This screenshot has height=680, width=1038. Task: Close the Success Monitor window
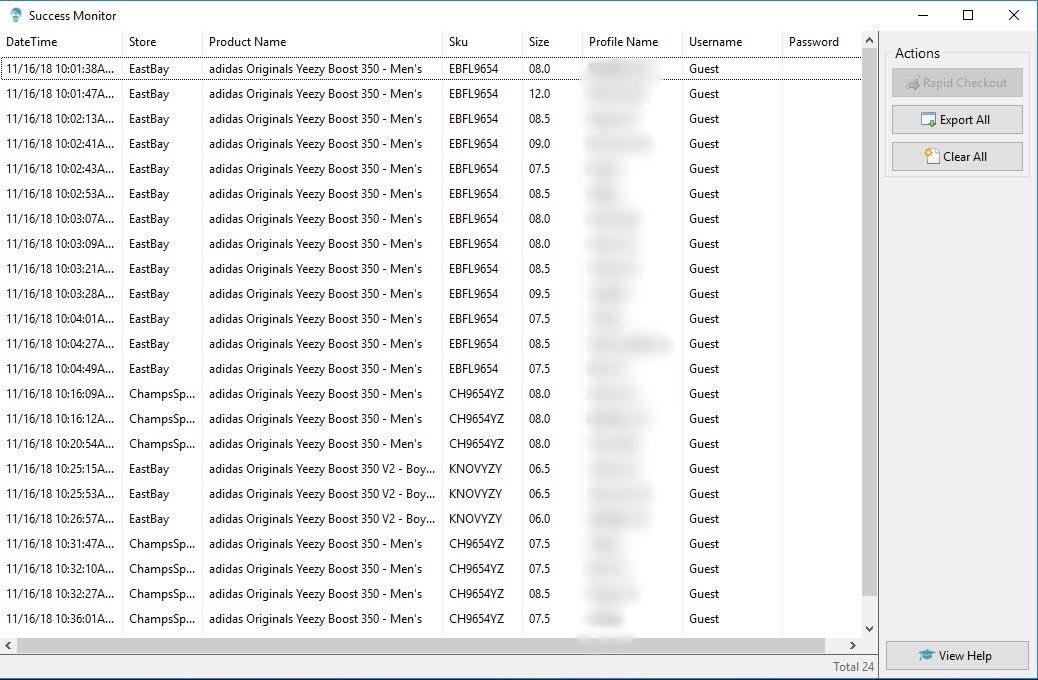click(x=1014, y=15)
